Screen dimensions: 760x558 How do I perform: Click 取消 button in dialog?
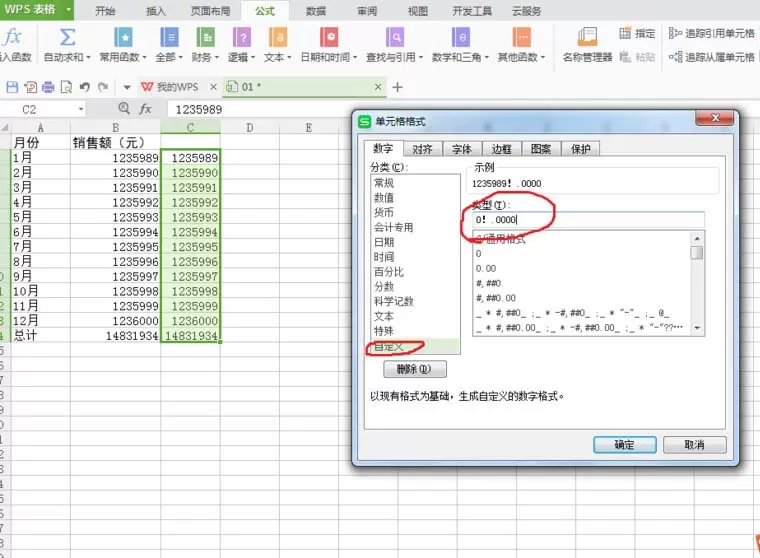click(x=695, y=445)
